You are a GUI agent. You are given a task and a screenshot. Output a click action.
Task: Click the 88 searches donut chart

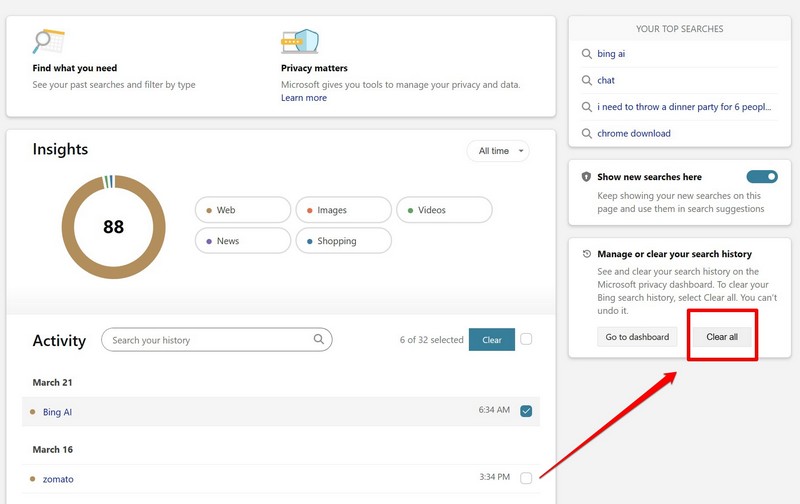[113, 227]
